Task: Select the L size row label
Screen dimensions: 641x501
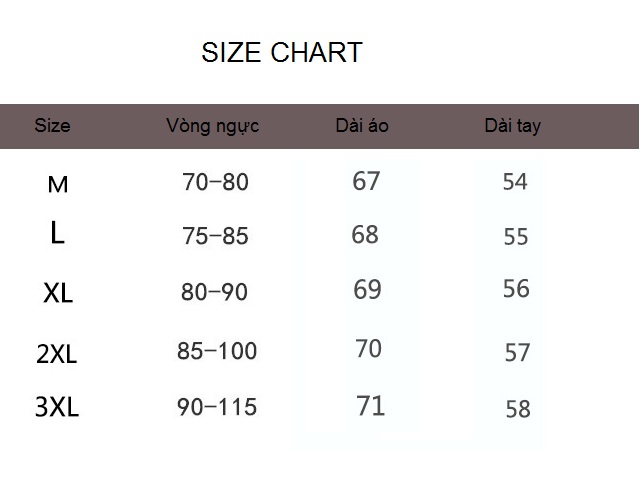Action: tap(57, 232)
